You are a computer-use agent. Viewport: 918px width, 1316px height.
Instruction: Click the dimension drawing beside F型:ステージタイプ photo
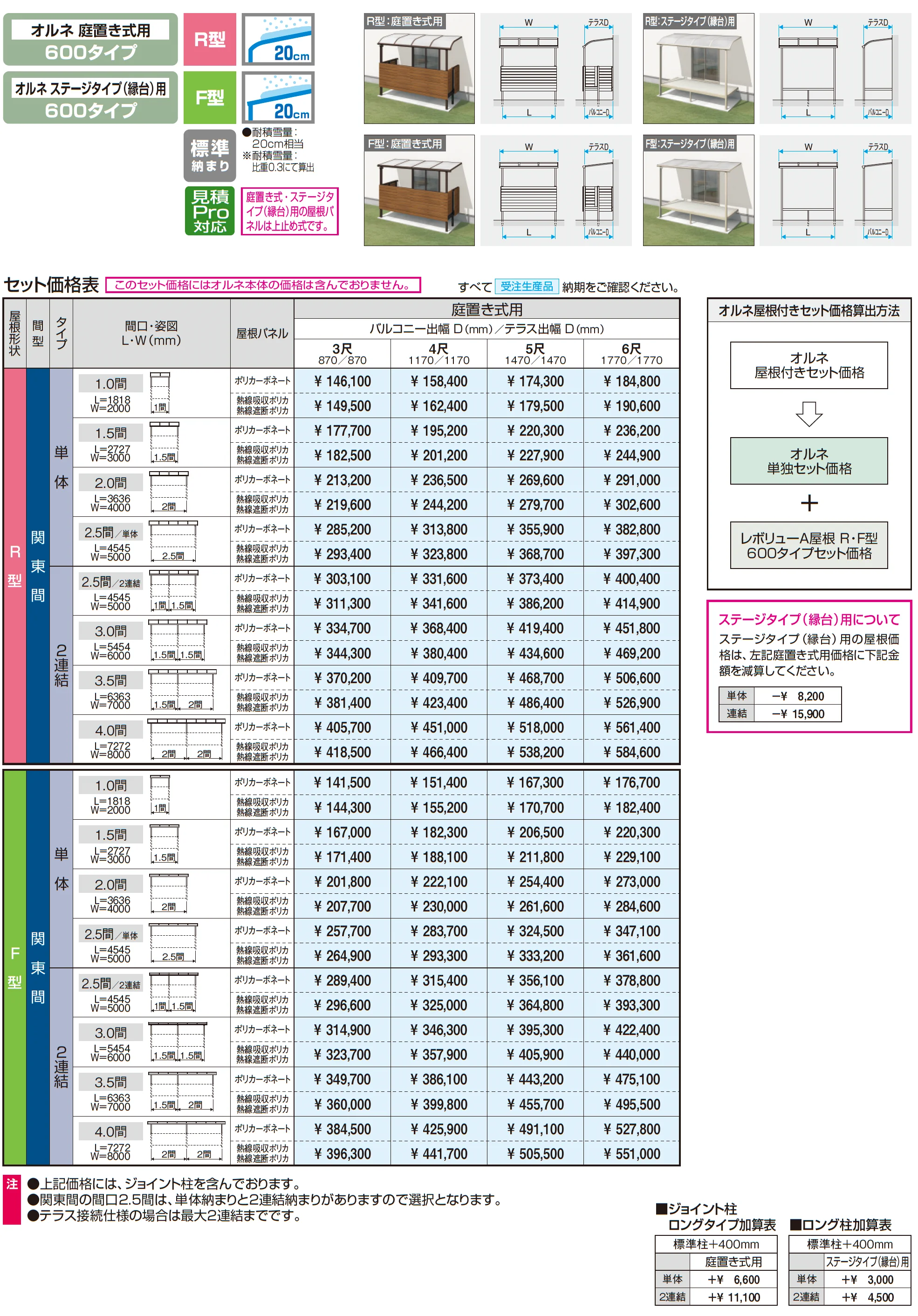pyautogui.click(x=835, y=190)
